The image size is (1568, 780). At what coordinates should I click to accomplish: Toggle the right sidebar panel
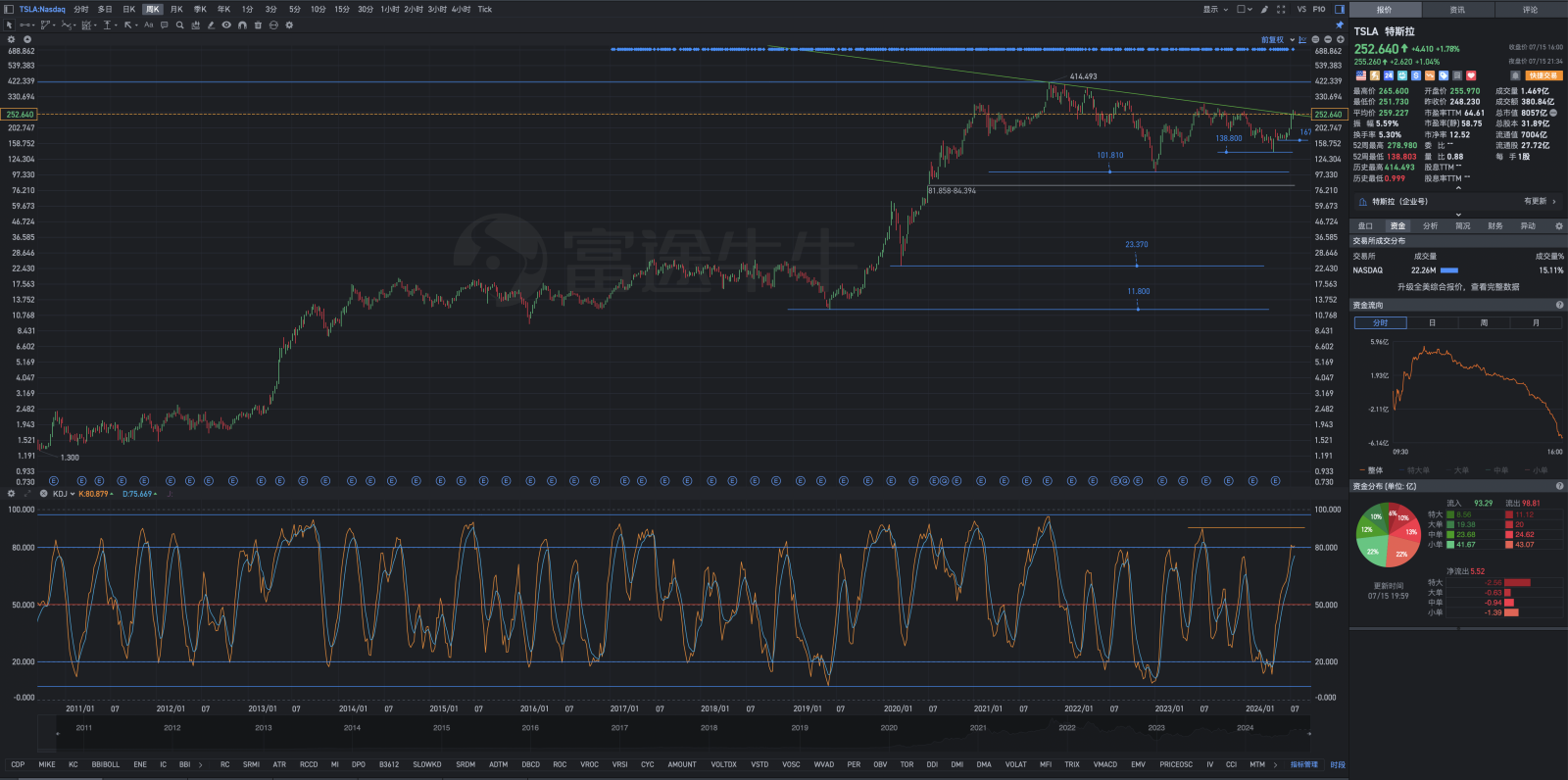pyautogui.click(x=1340, y=9)
